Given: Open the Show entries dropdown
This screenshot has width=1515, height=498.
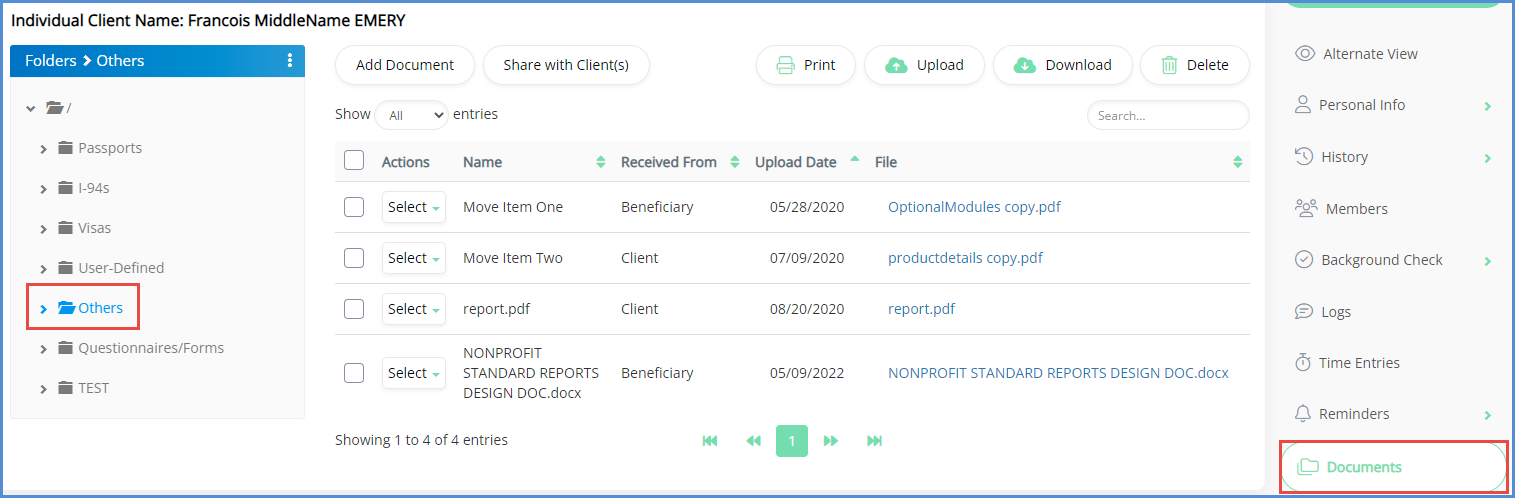Looking at the screenshot, I should click(411, 115).
